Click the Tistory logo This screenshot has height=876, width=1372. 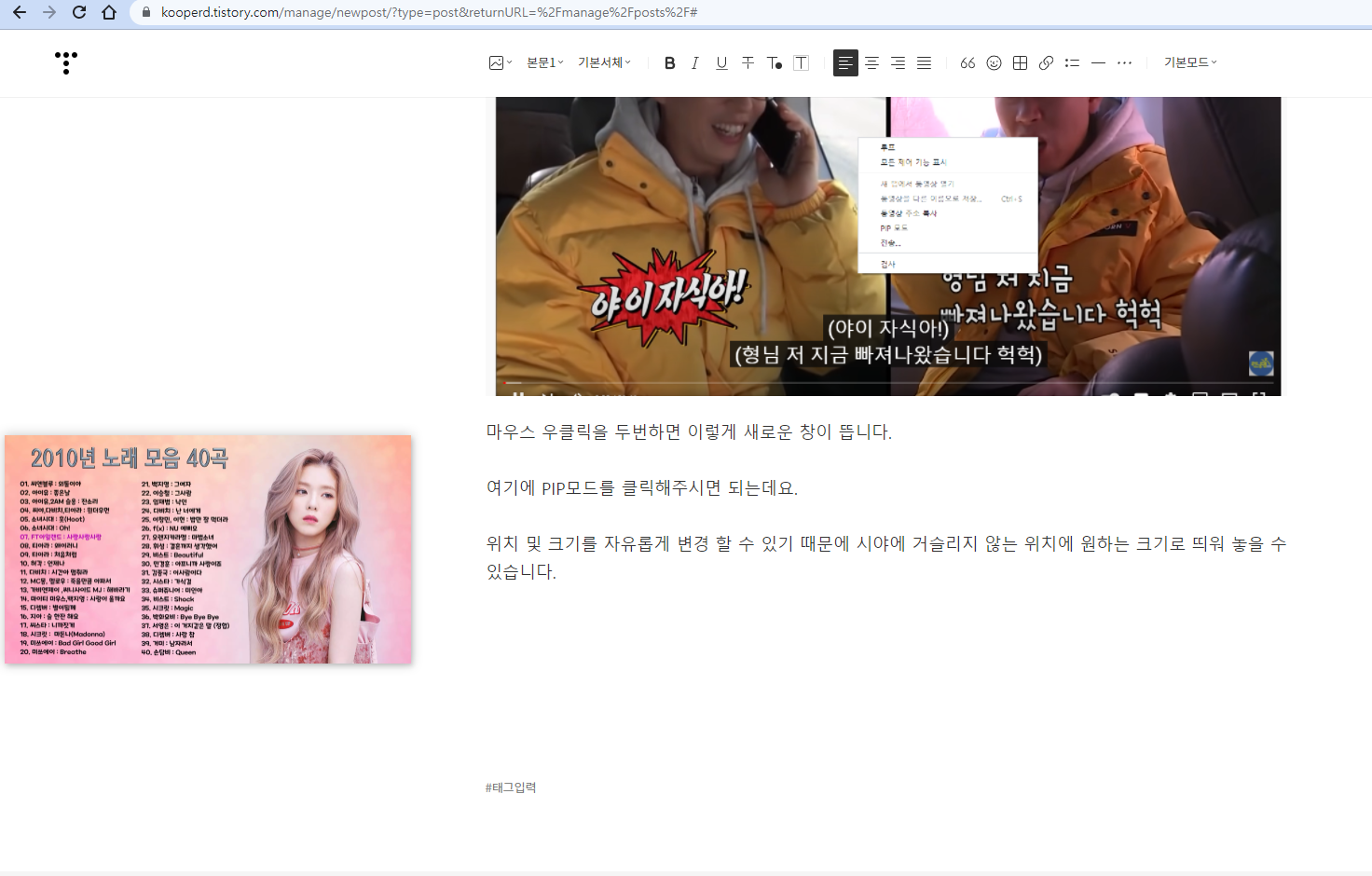coord(66,62)
